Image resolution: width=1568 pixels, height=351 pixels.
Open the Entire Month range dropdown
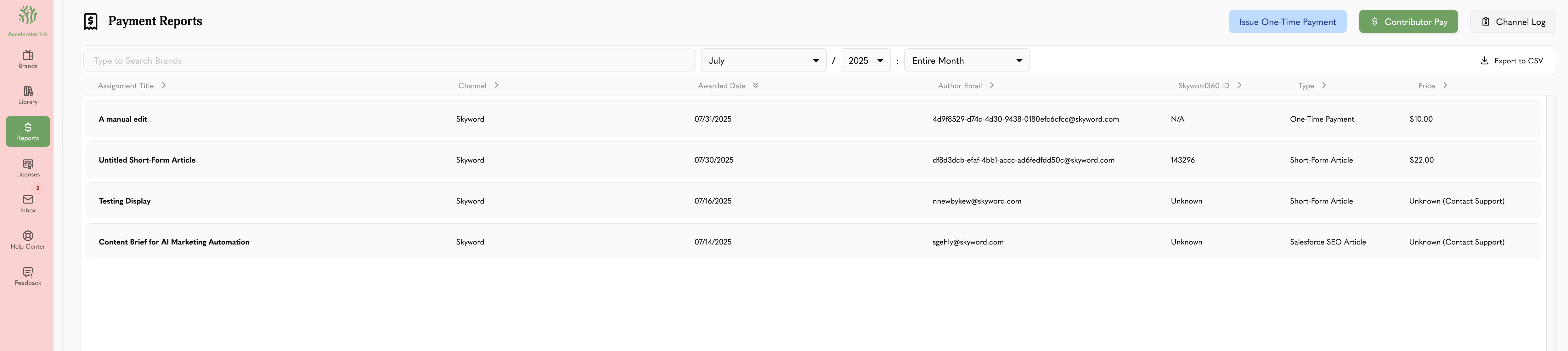(967, 60)
